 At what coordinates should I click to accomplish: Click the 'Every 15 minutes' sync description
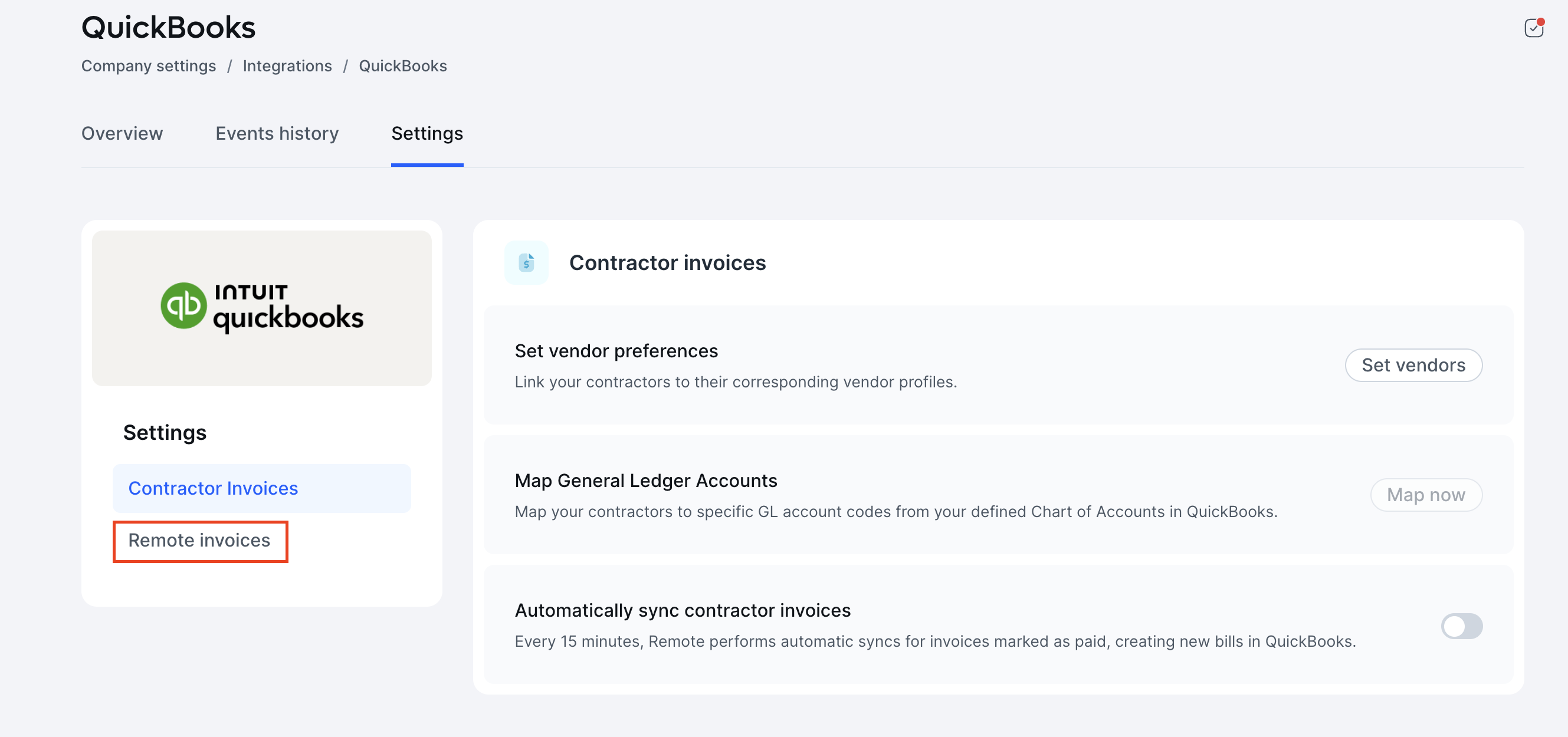coord(936,641)
